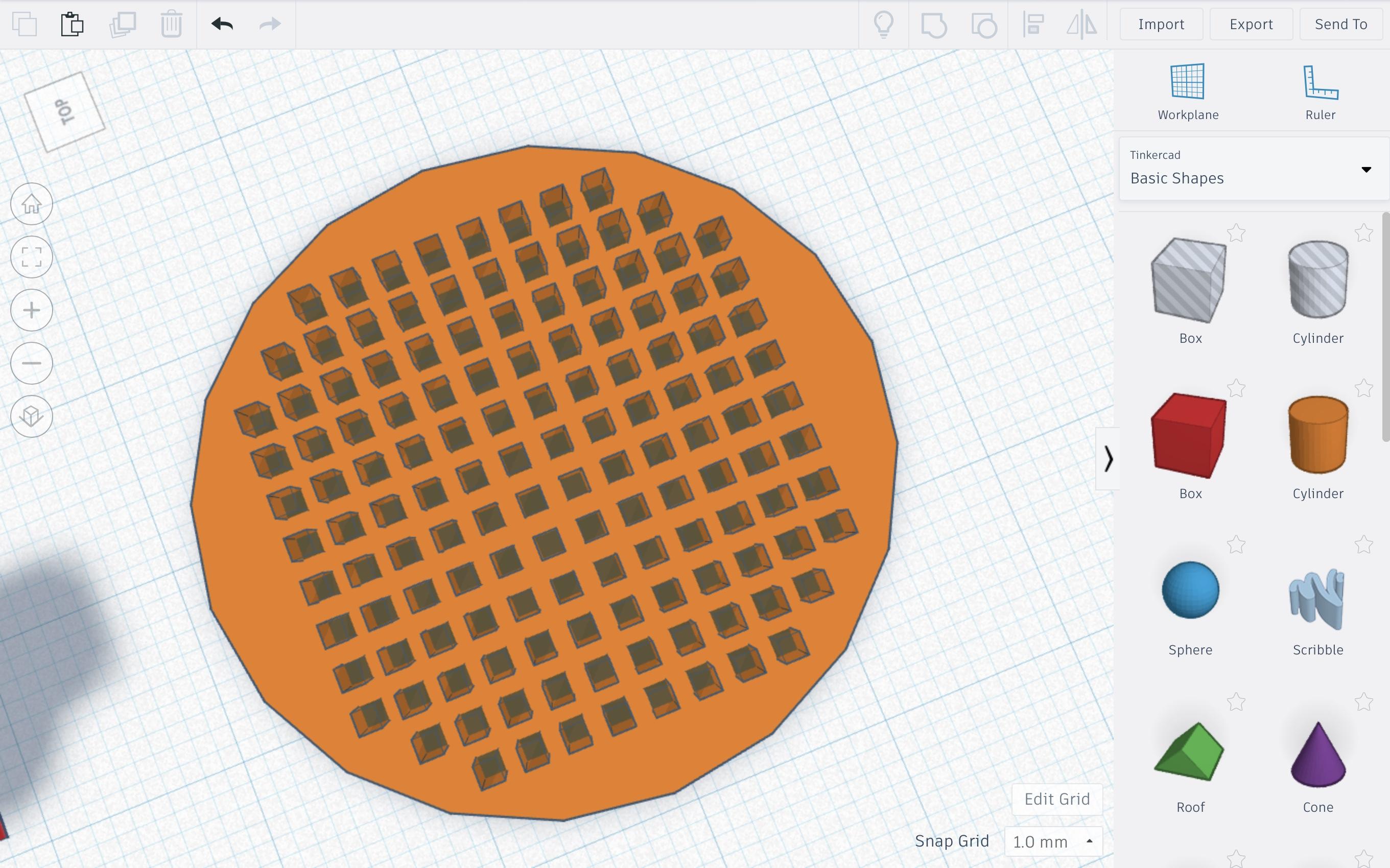The image size is (1390, 868).
Task: Collapse the shapes panel with the chevron
Action: pos(1108,459)
